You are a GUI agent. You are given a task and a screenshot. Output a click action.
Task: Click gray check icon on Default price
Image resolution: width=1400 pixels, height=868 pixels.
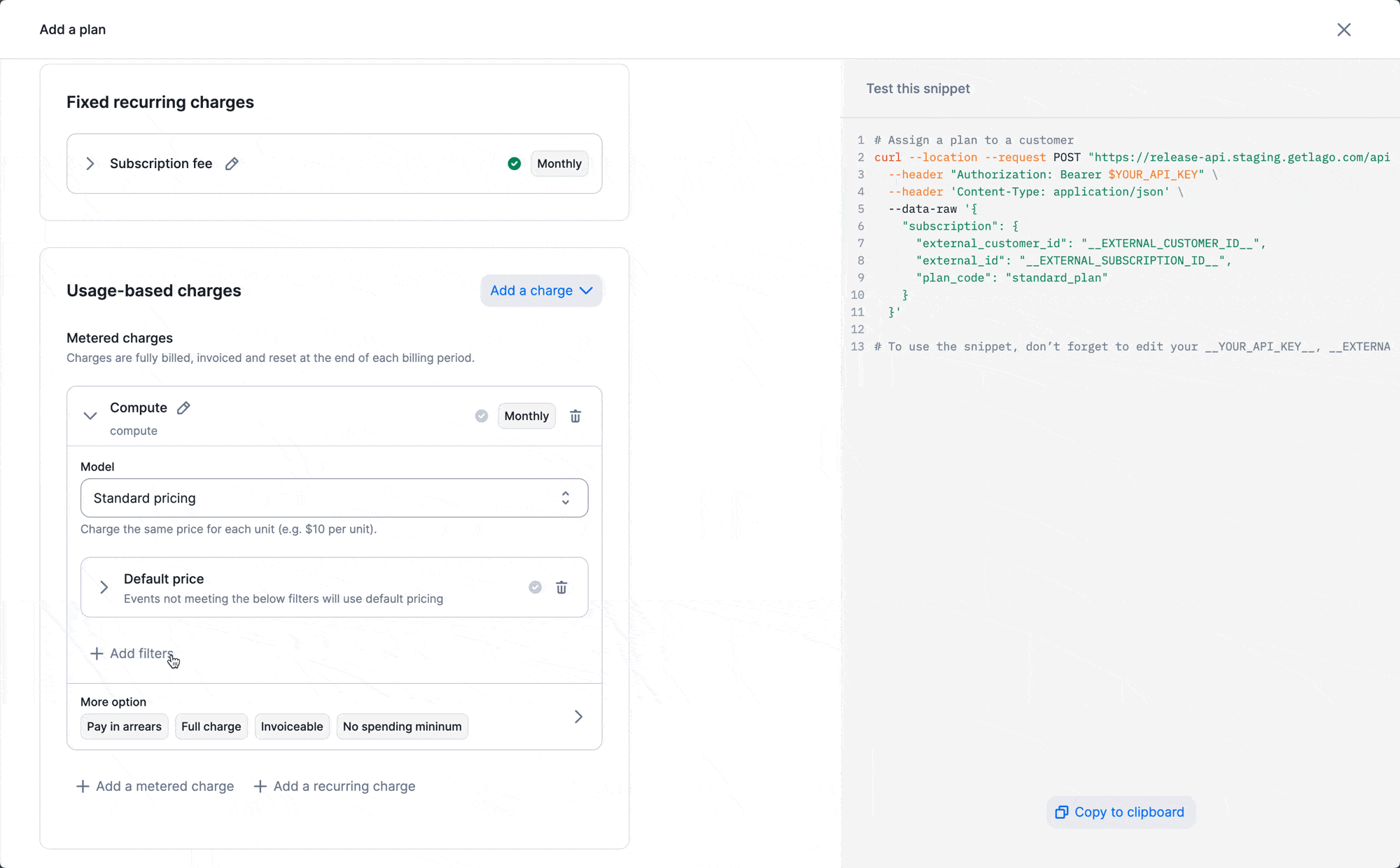click(x=535, y=588)
